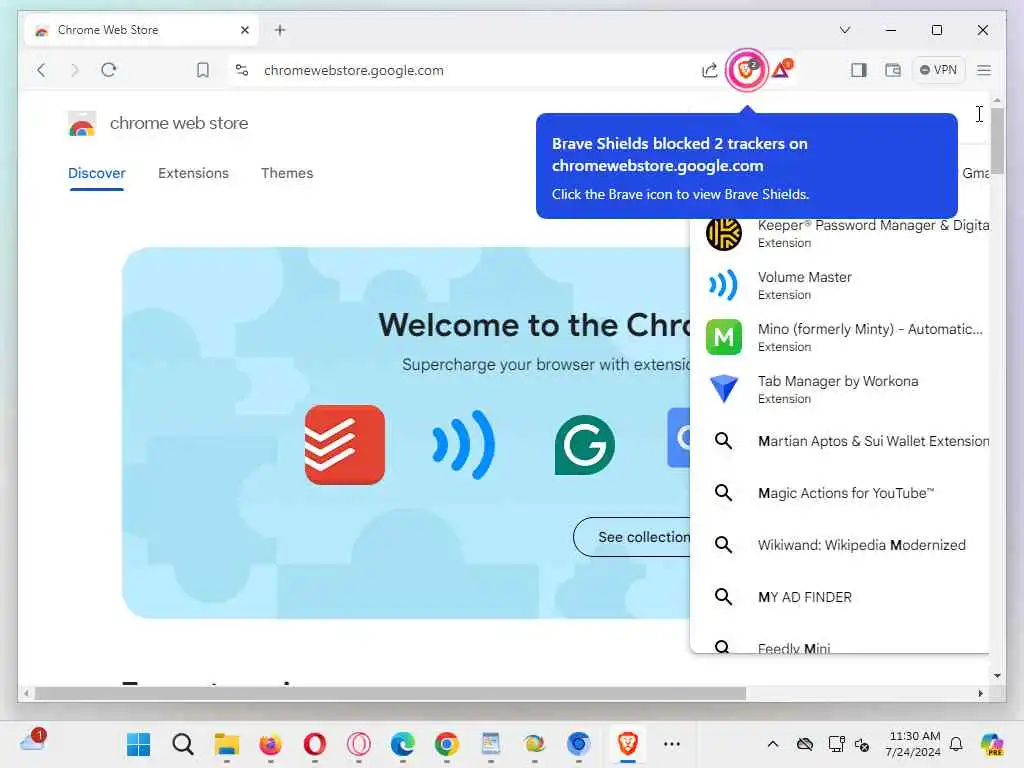Launch Microsoft Edge from taskbar
This screenshot has height=768, width=1024.
(x=402, y=744)
